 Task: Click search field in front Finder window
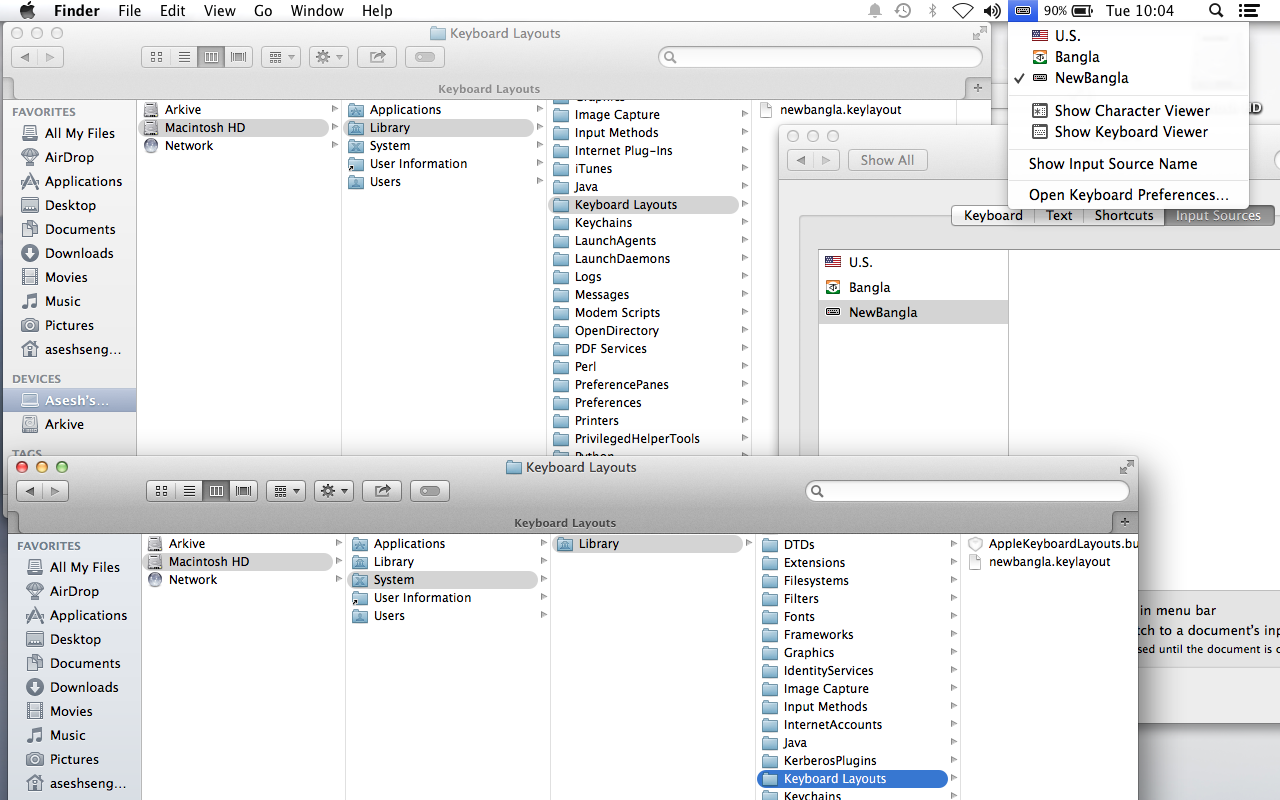(x=967, y=491)
